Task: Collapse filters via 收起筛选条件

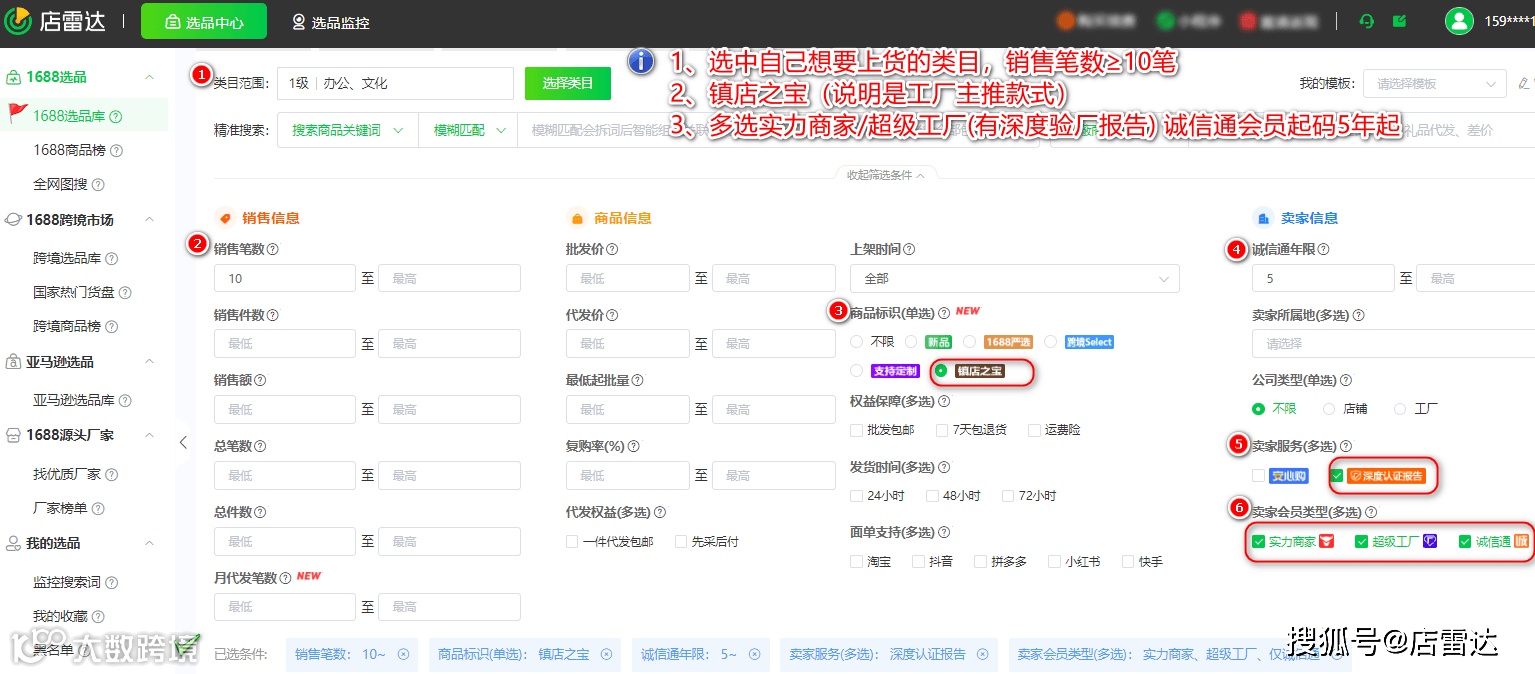Action: (886, 175)
